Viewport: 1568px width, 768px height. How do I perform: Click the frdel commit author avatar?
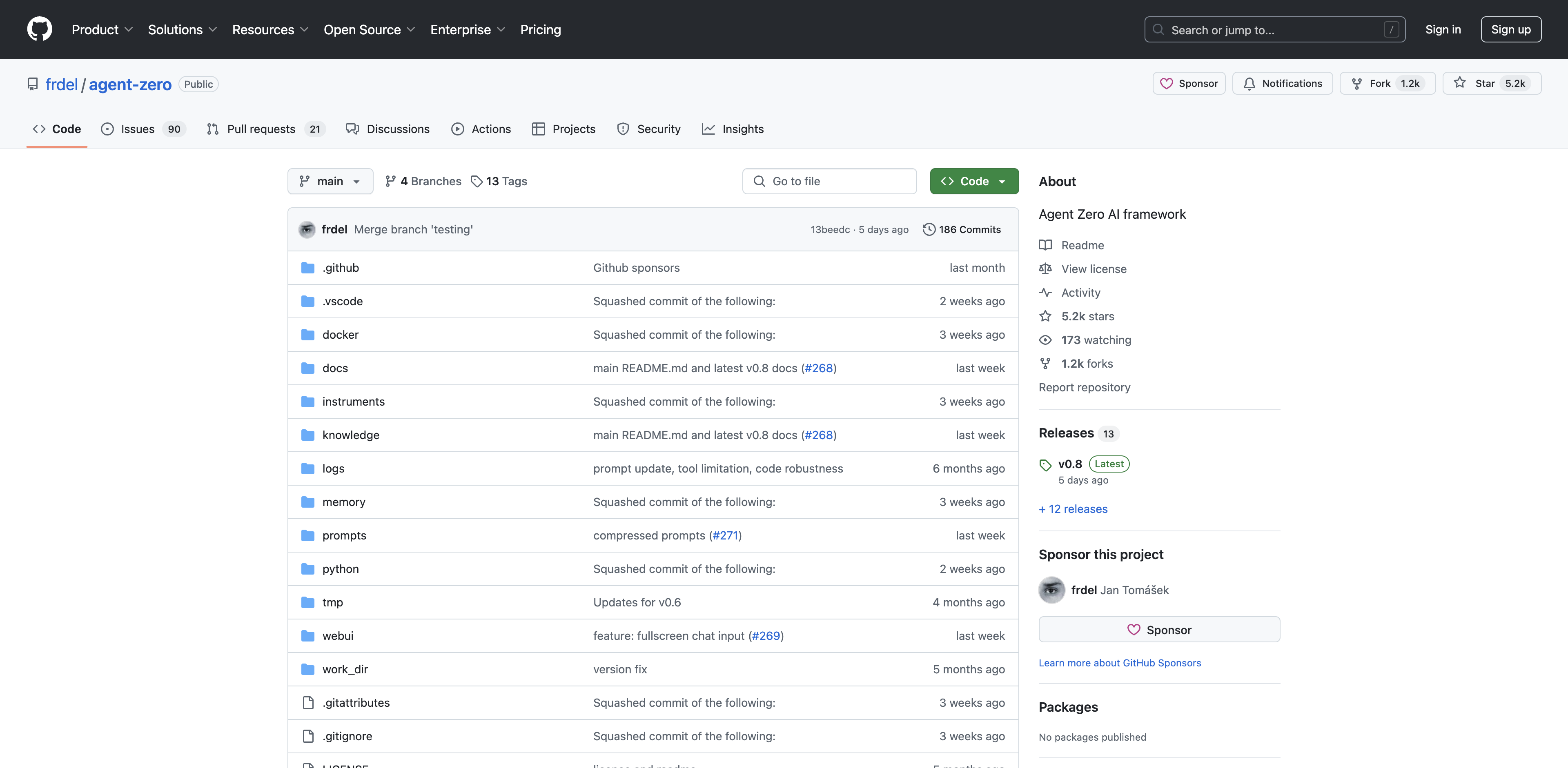[307, 229]
